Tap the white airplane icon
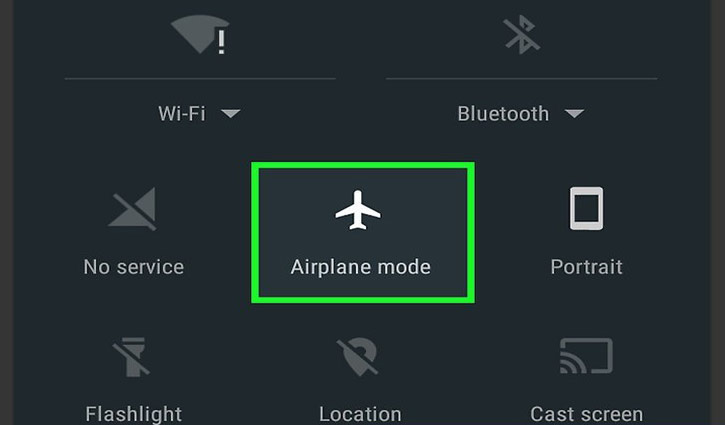 pyautogui.click(x=358, y=209)
